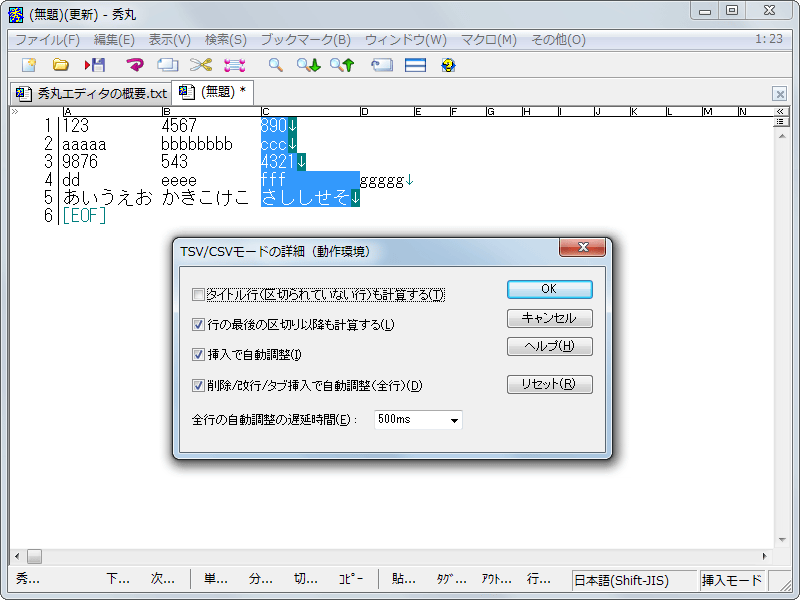This screenshot has height=600, width=800.
Task: Click the ruler left double-arrow icon
Action: point(15,111)
